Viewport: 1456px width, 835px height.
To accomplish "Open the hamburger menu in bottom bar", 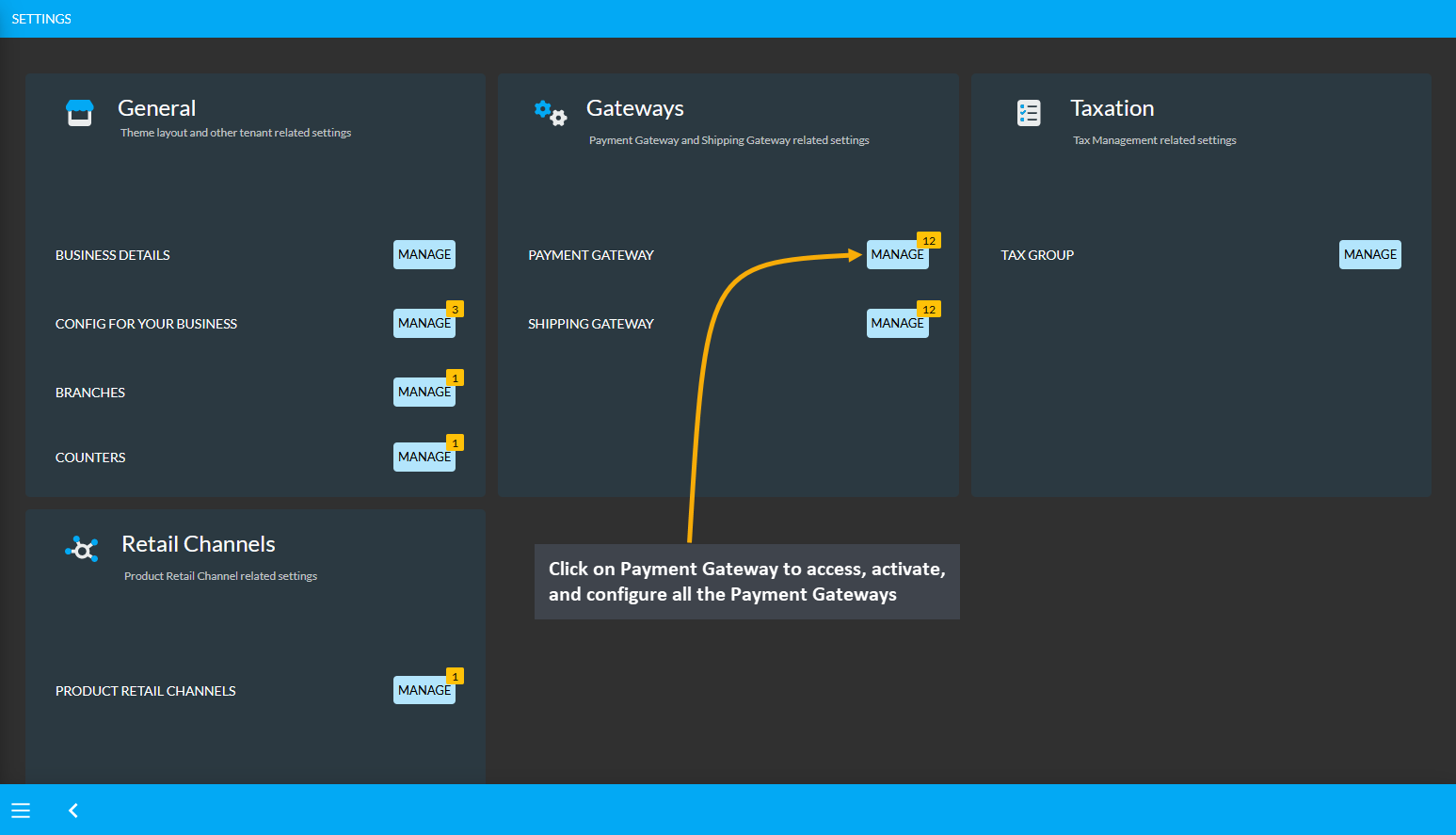I will (21, 811).
